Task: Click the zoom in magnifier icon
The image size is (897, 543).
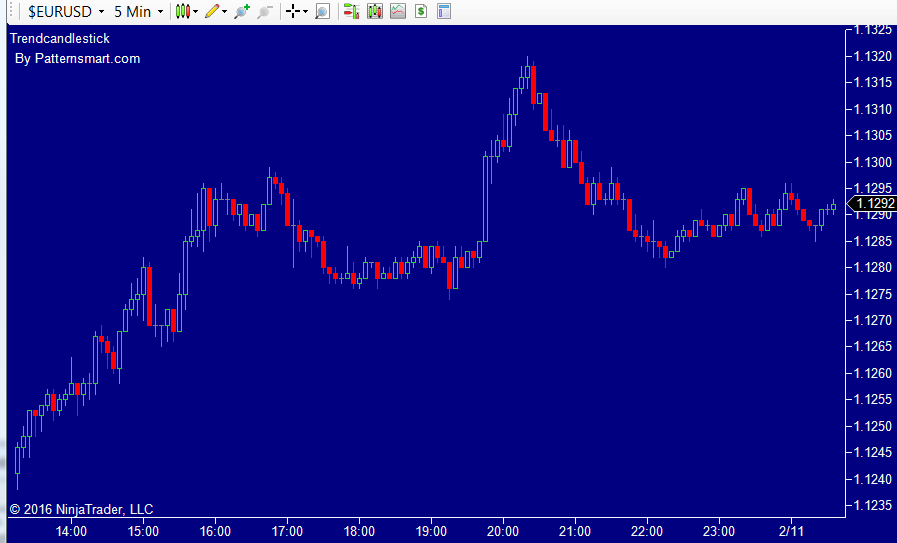Action: point(242,11)
